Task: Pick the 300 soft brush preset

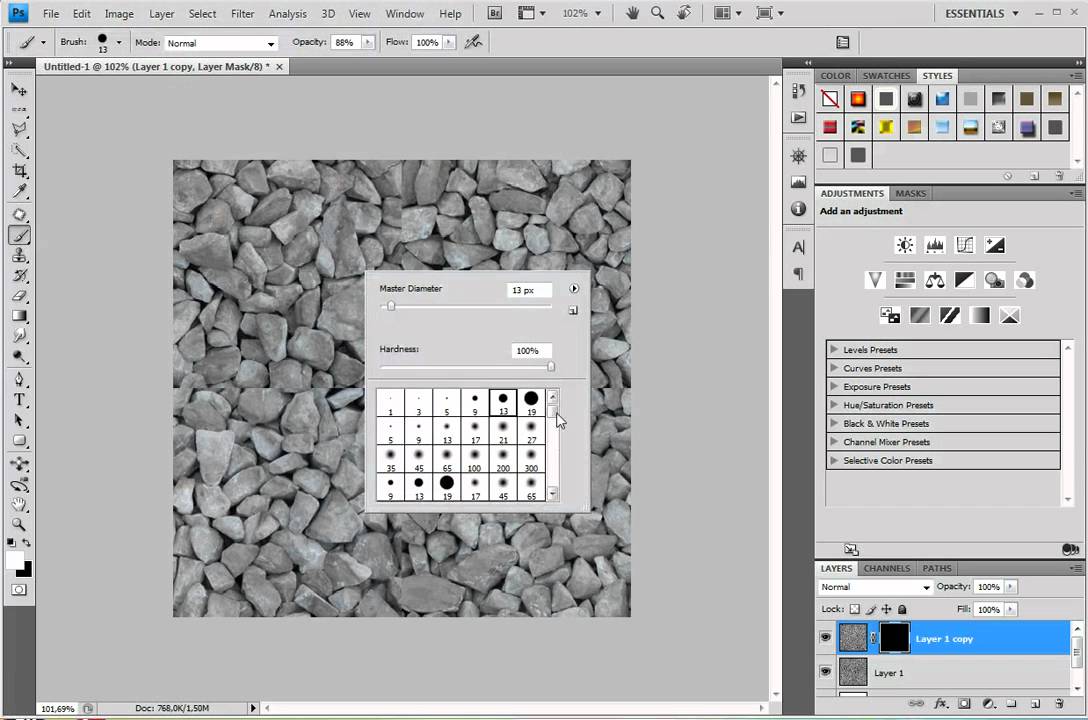Action: tap(531, 458)
